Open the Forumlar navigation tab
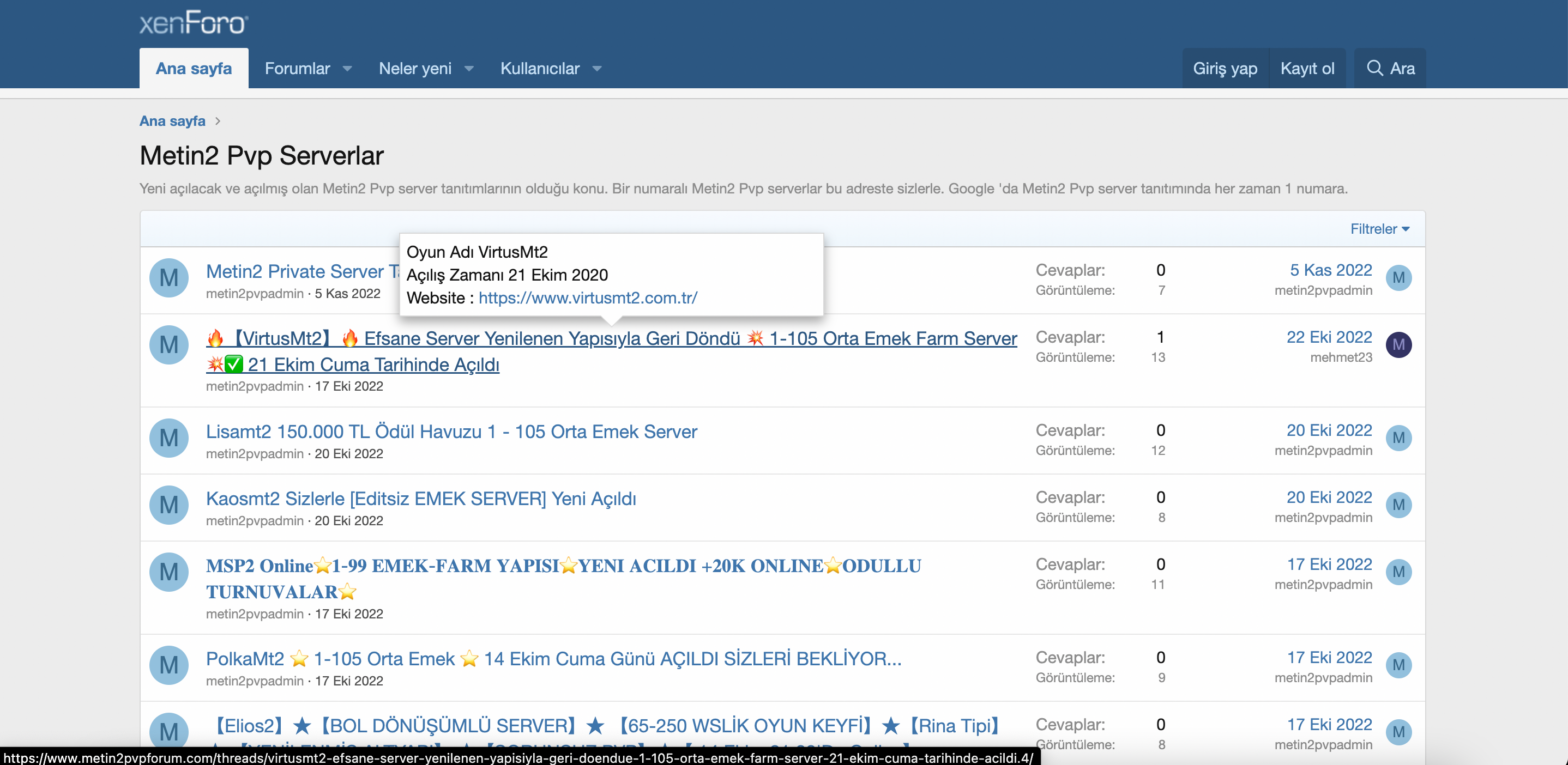Viewport: 1568px width, 765px height. point(297,68)
